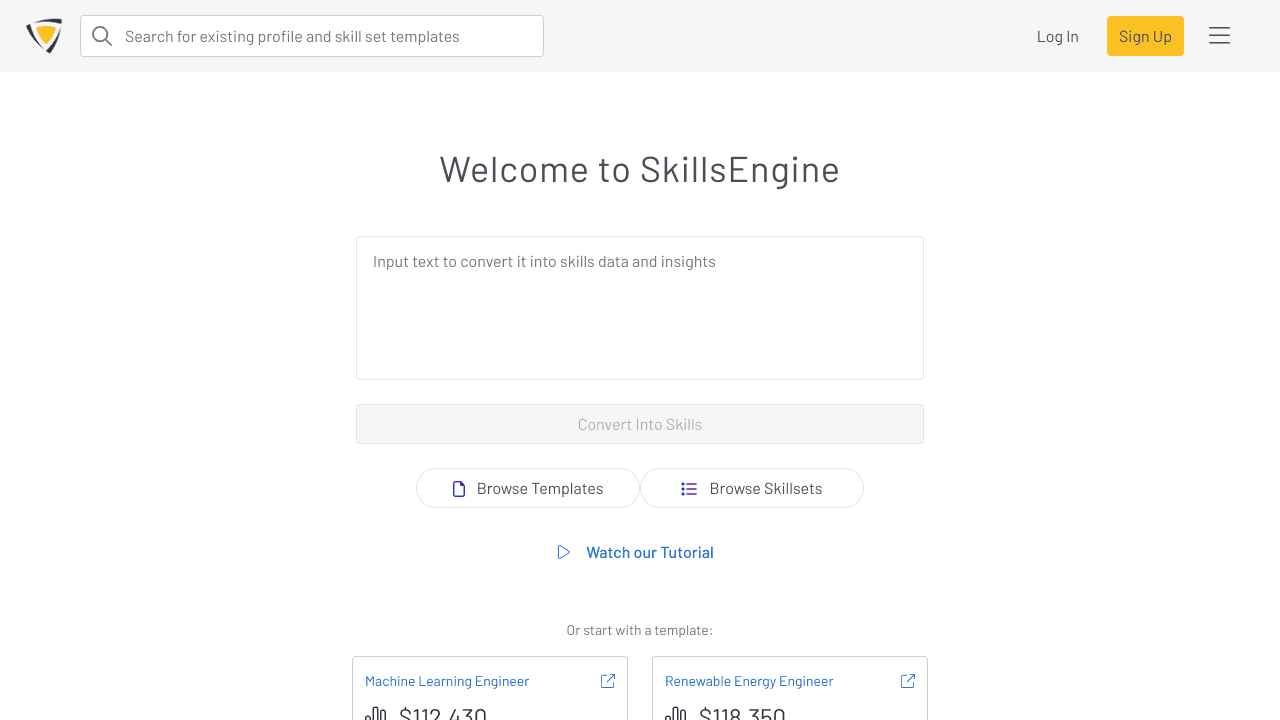Screen dimensions: 1280x720
Task: Click the $118,350 salary value
Action: pos(742,713)
